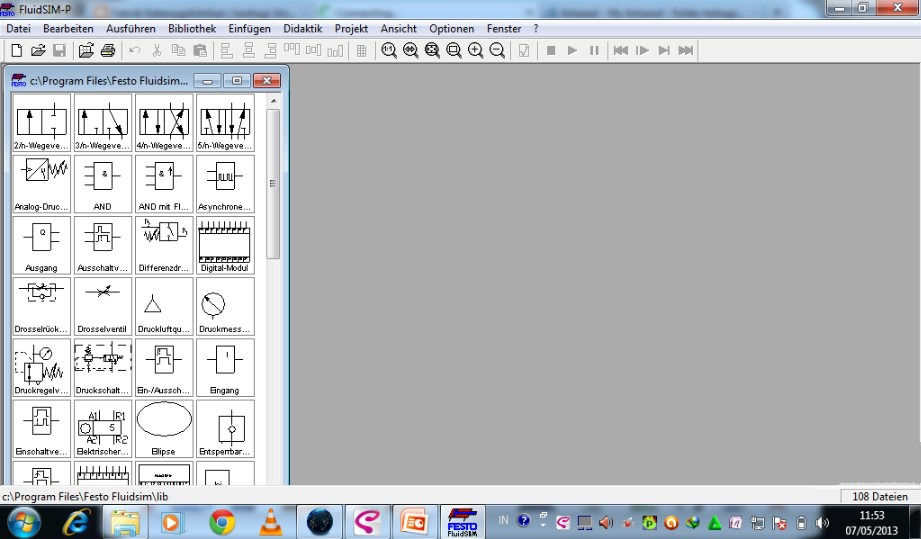Click the skip to end control
The height and width of the screenshot is (539, 921).
click(x=685, y=50)
